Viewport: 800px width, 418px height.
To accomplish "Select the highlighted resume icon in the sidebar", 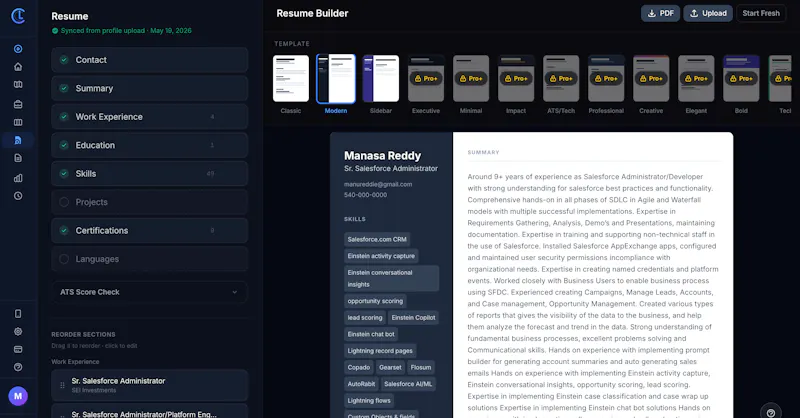I will (x=18, y=140).
